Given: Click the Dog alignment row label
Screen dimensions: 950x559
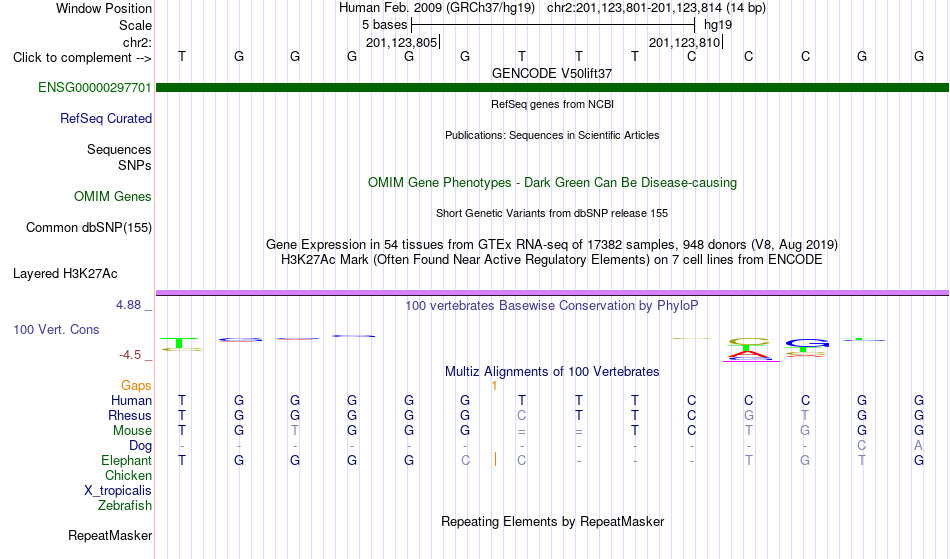Looking at the screenshot, I should tap(141, 446).
